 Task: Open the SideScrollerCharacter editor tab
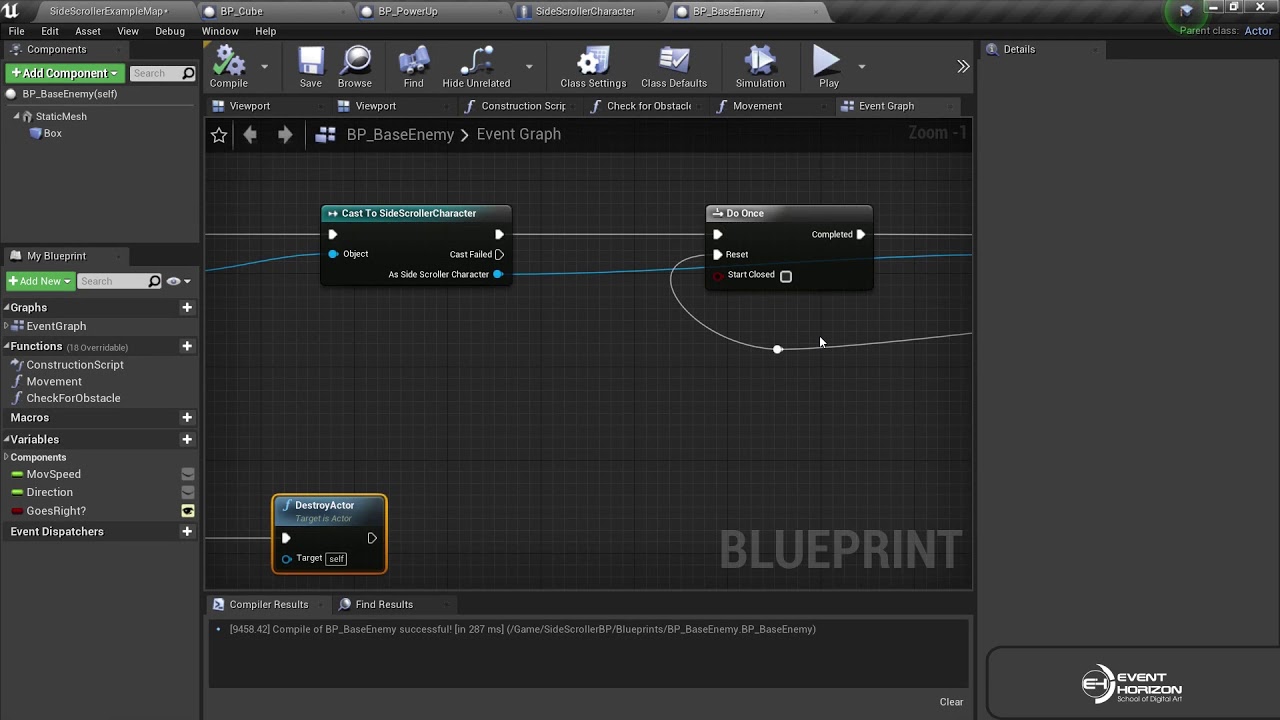[x=585, y=11]
